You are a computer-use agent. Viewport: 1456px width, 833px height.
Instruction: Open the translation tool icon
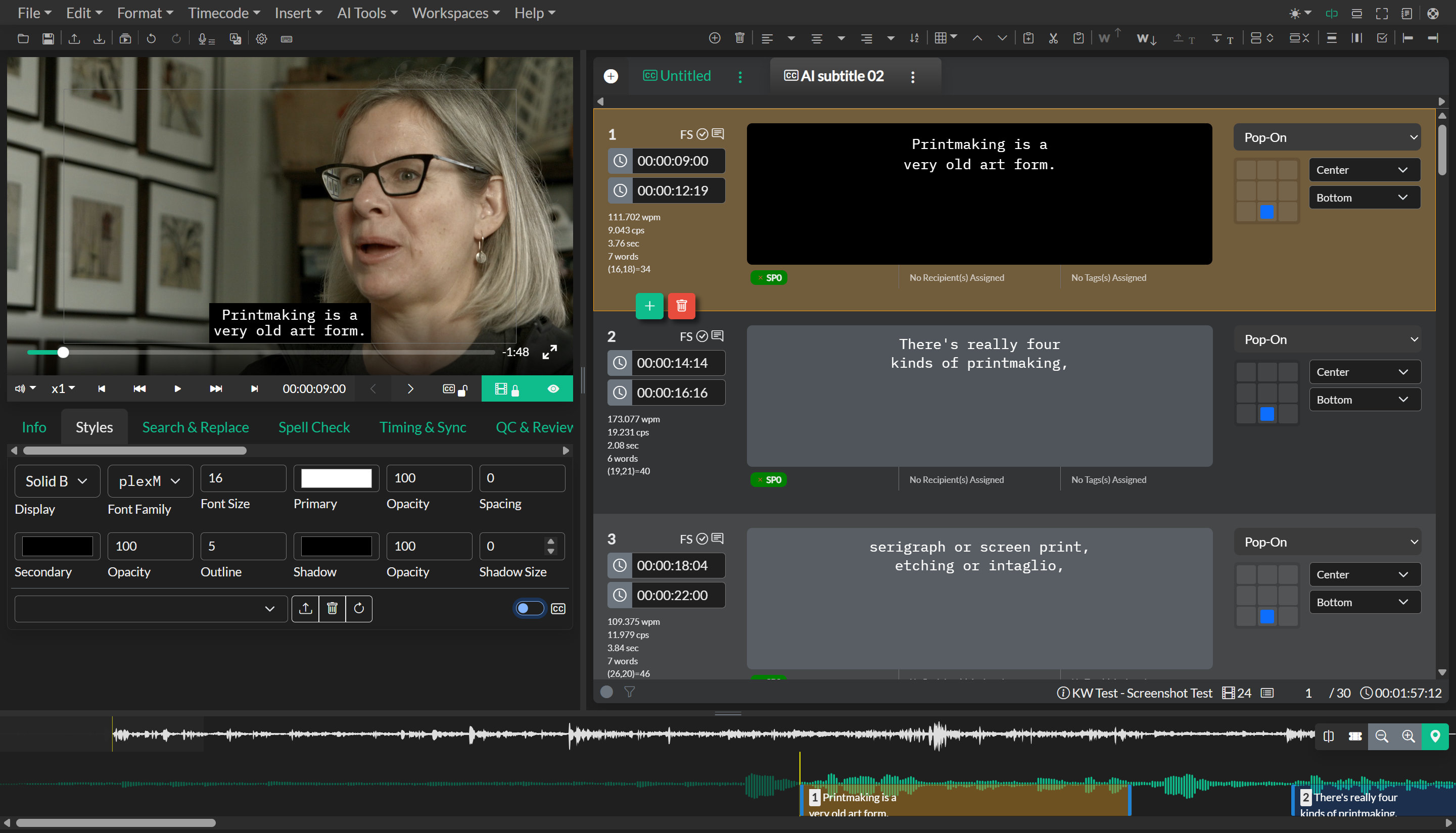[x=235, y=38]
